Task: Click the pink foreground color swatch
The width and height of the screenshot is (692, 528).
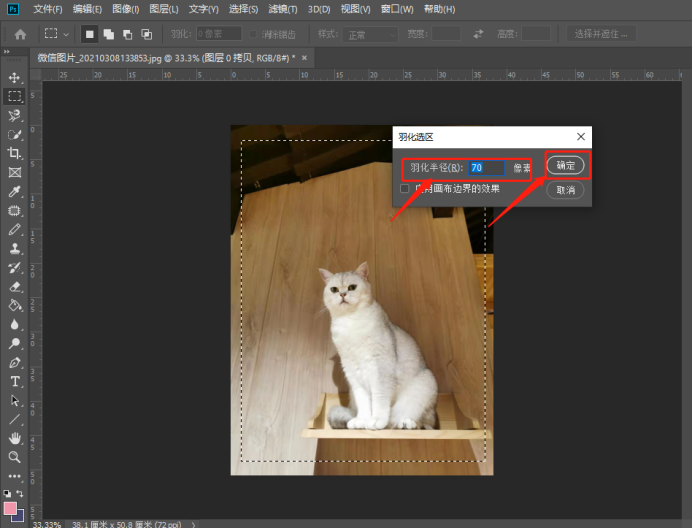Action: pos(10,508)
